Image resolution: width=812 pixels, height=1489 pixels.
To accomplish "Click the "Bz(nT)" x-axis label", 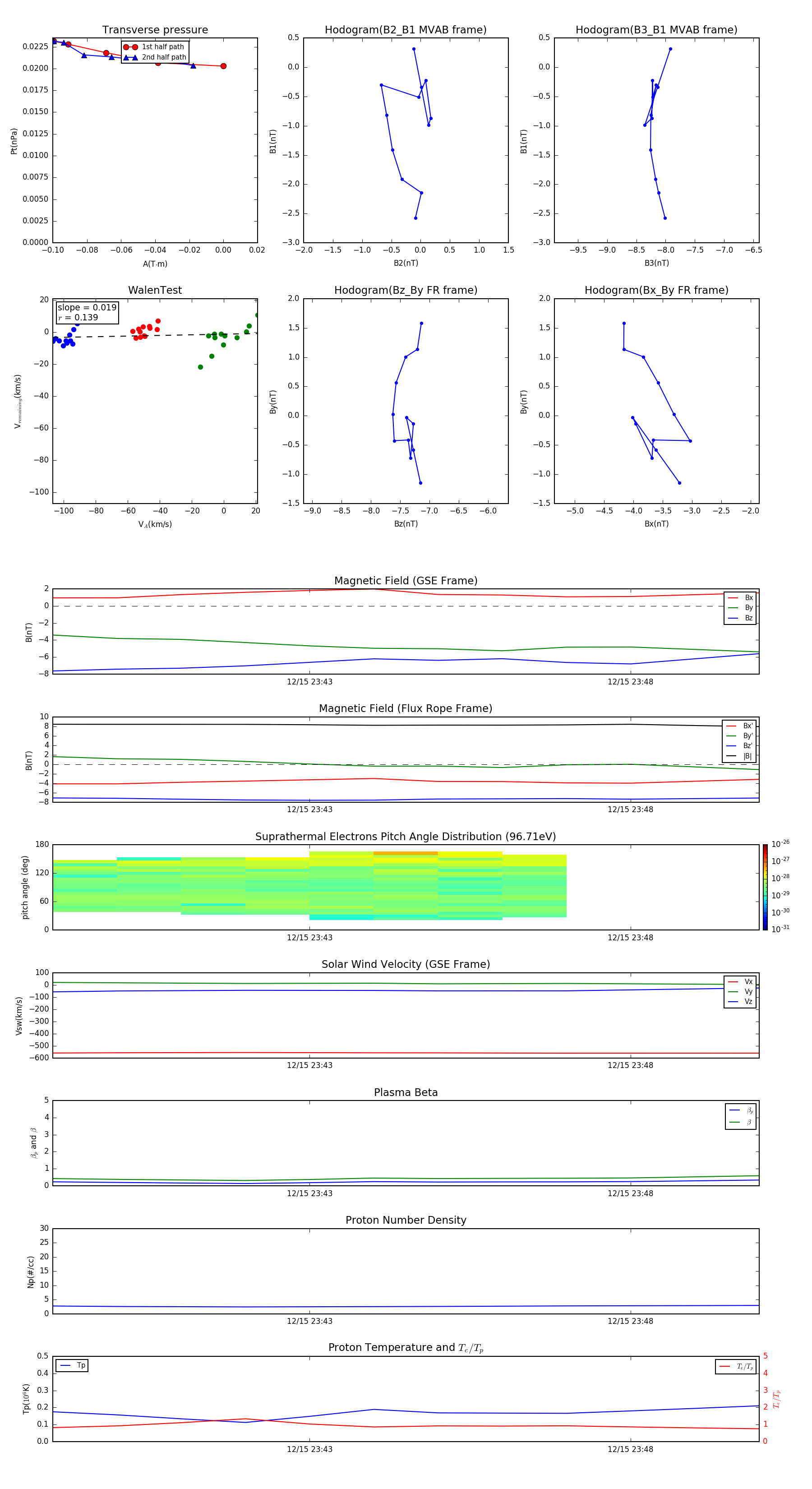I will point(406,524).
